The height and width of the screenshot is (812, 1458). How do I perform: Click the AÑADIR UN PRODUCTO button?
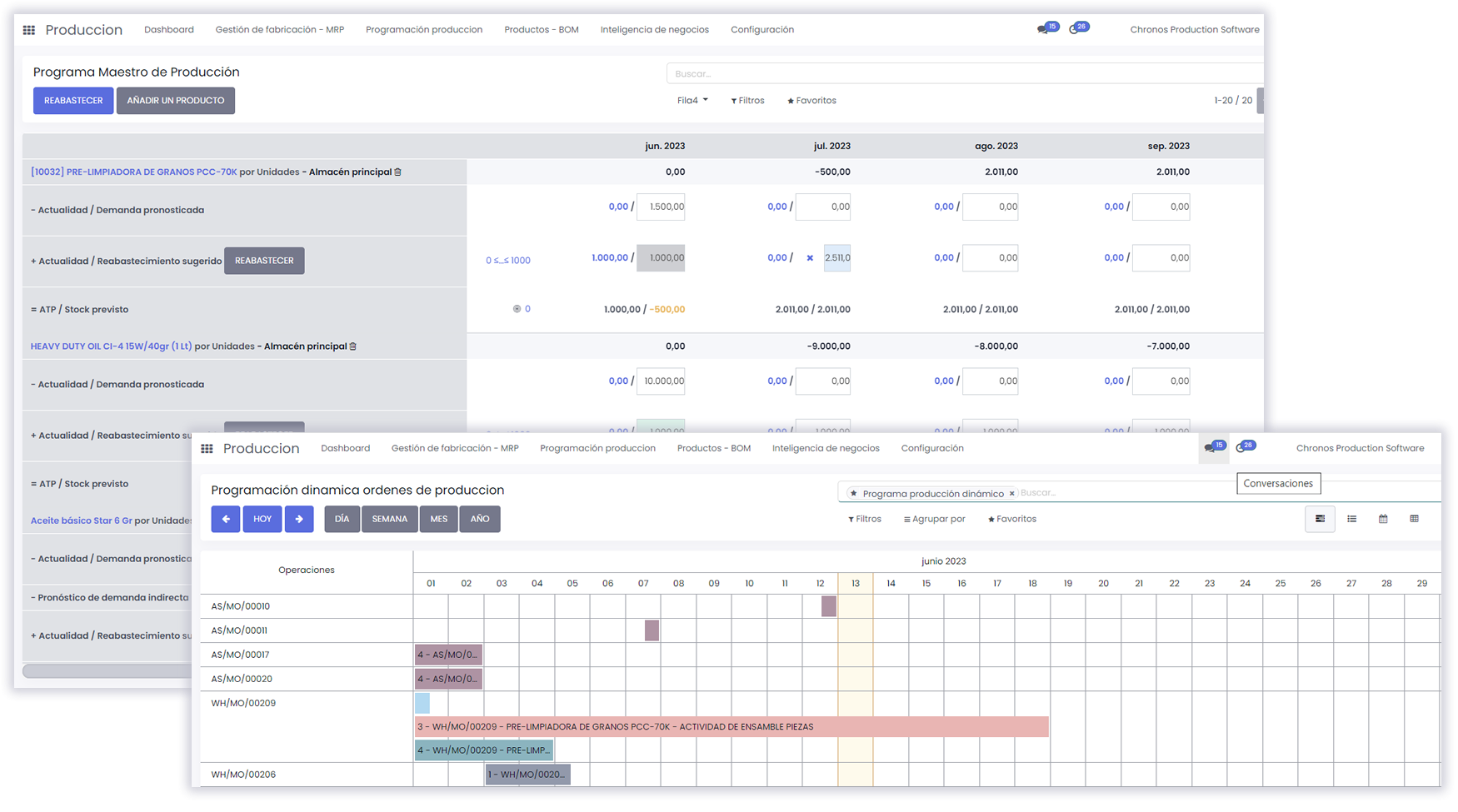[175, 101]
